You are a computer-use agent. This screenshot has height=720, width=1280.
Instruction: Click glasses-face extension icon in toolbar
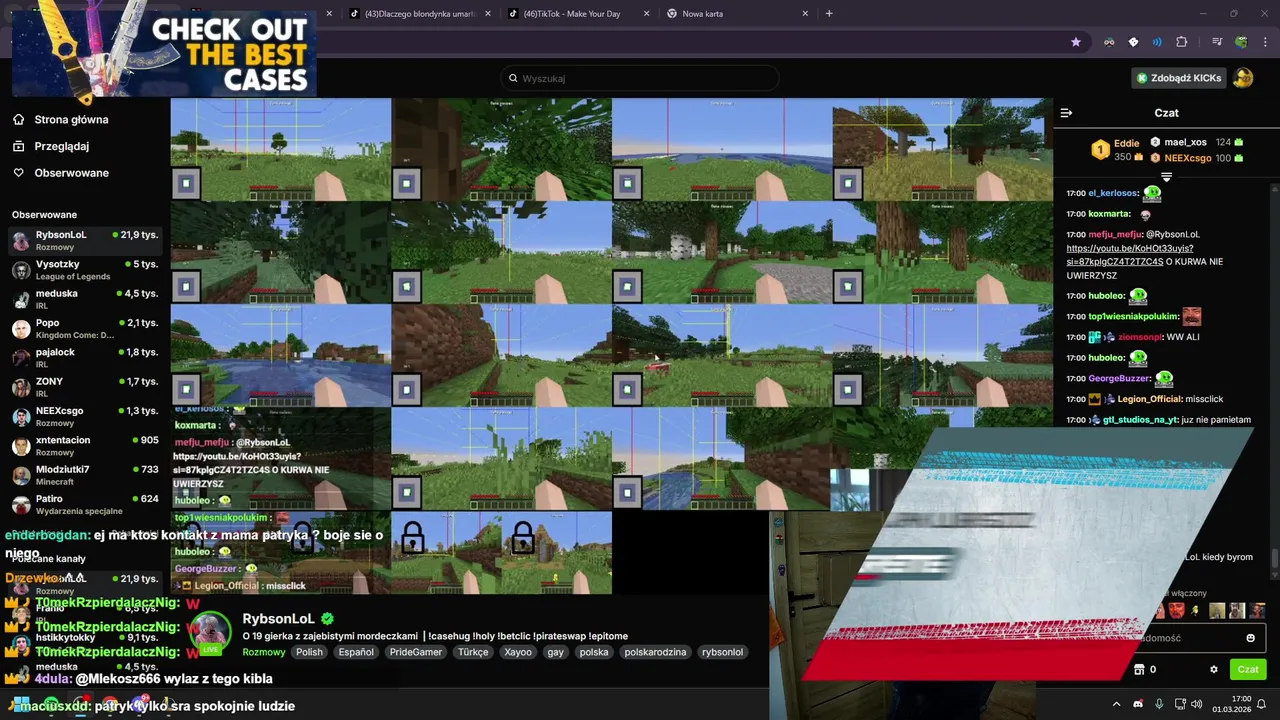(1109, 42)
